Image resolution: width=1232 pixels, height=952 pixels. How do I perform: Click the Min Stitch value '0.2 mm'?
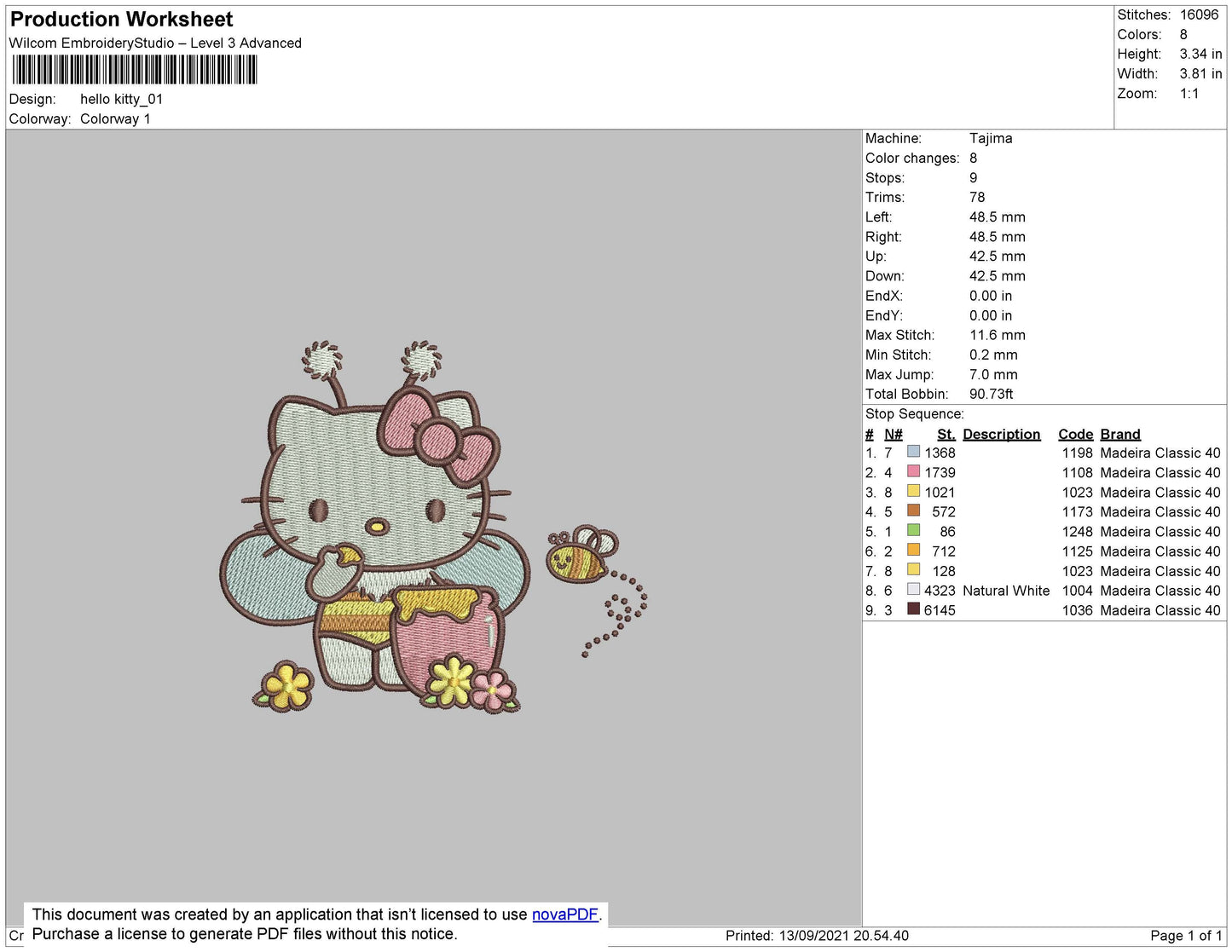point(993,355)
